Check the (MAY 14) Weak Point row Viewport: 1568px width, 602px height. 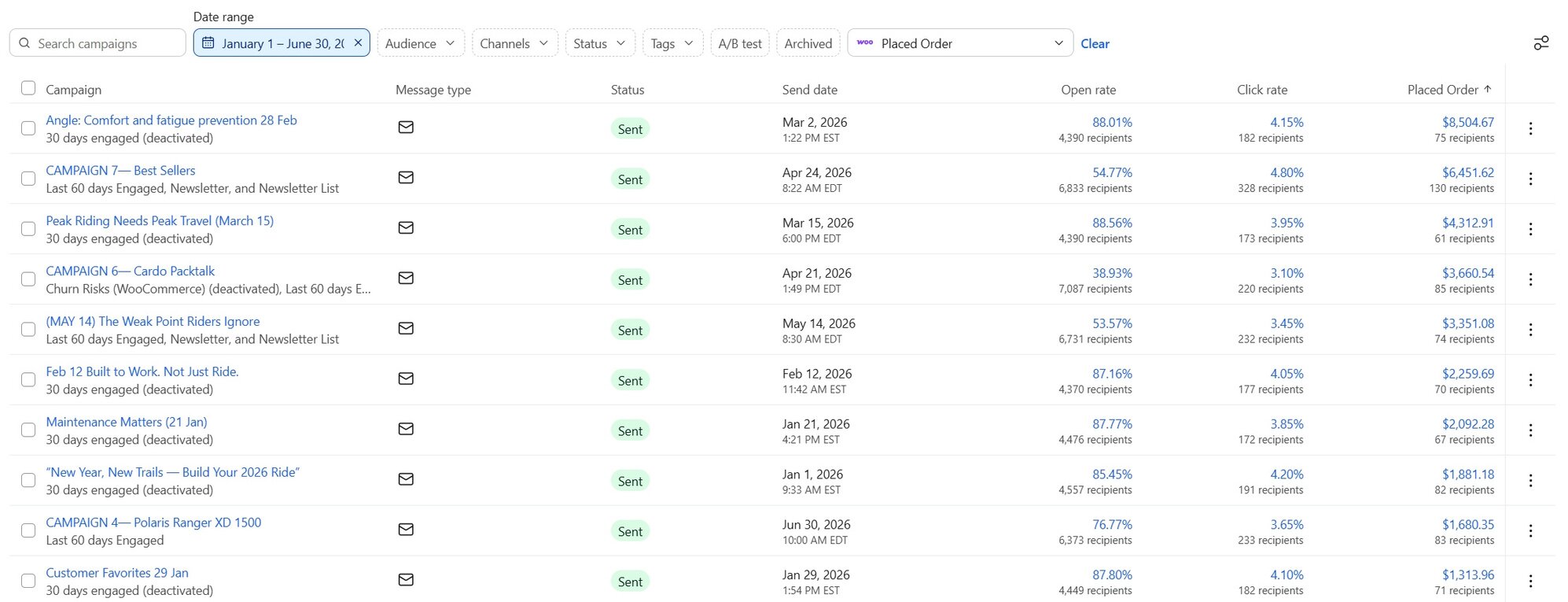point(28,330)
